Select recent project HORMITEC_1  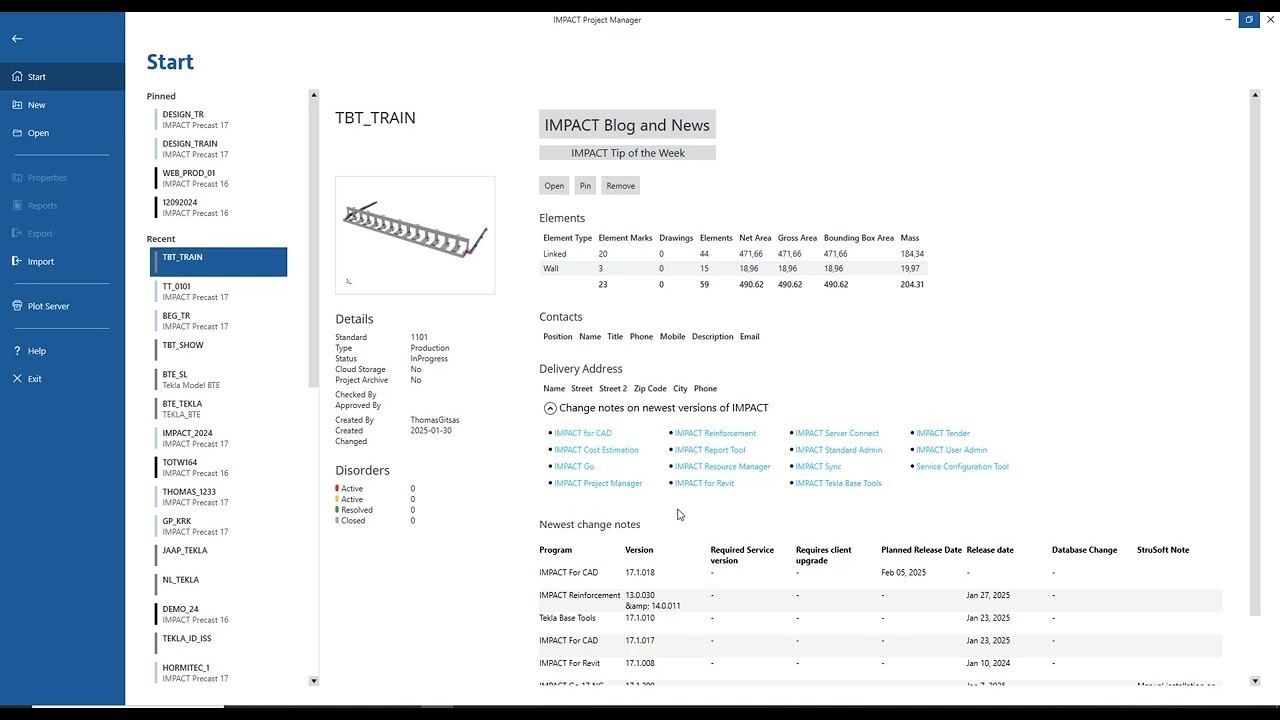218,672
